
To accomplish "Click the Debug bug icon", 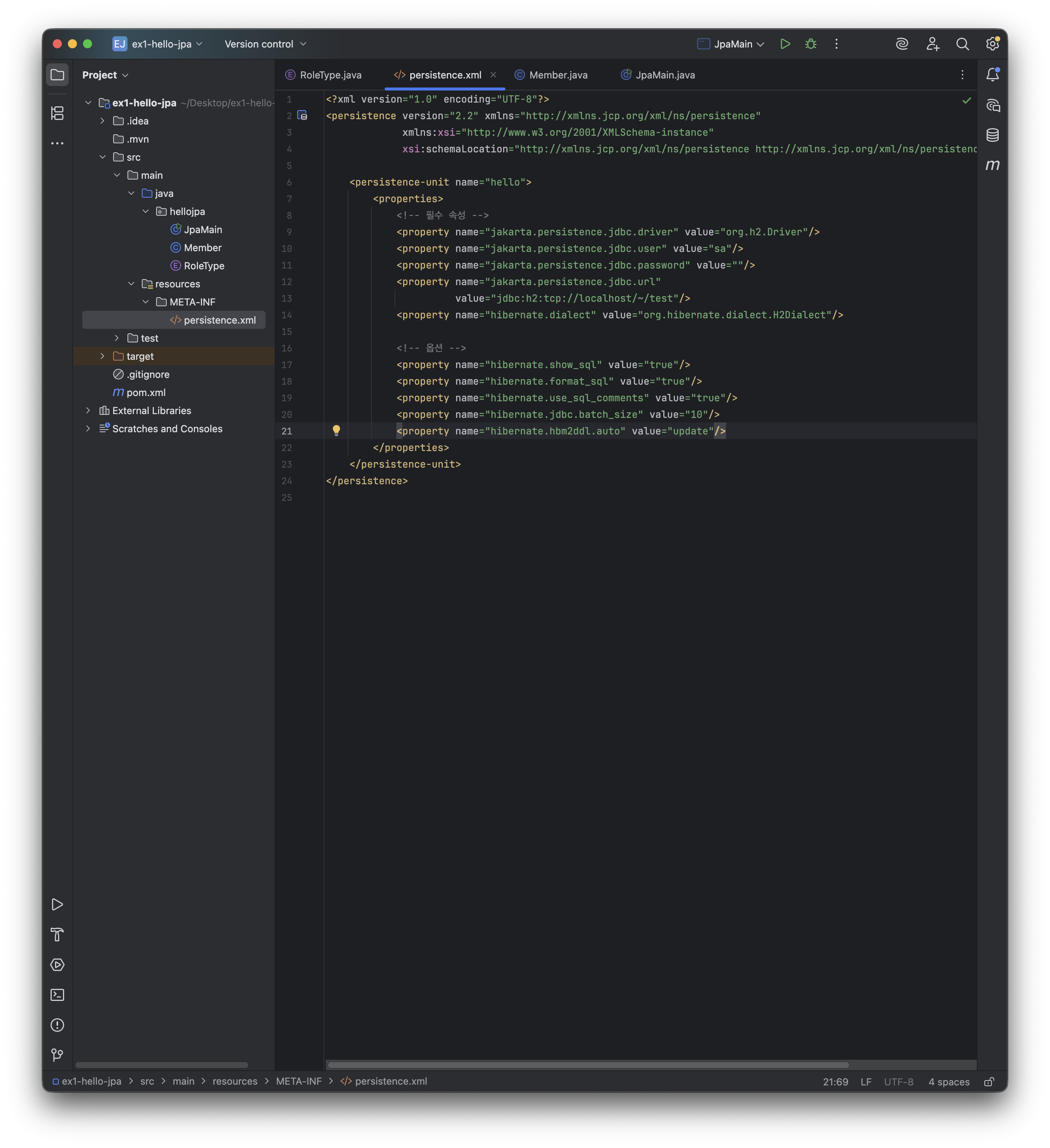I will [x=811, y=44].
